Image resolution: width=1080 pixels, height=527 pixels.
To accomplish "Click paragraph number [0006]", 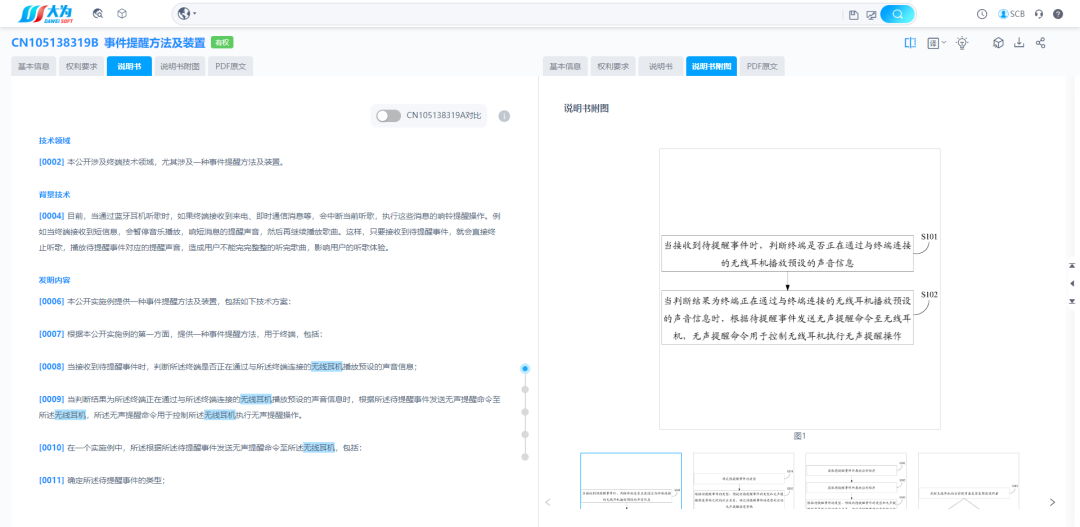I will click(x=52, y=302).
